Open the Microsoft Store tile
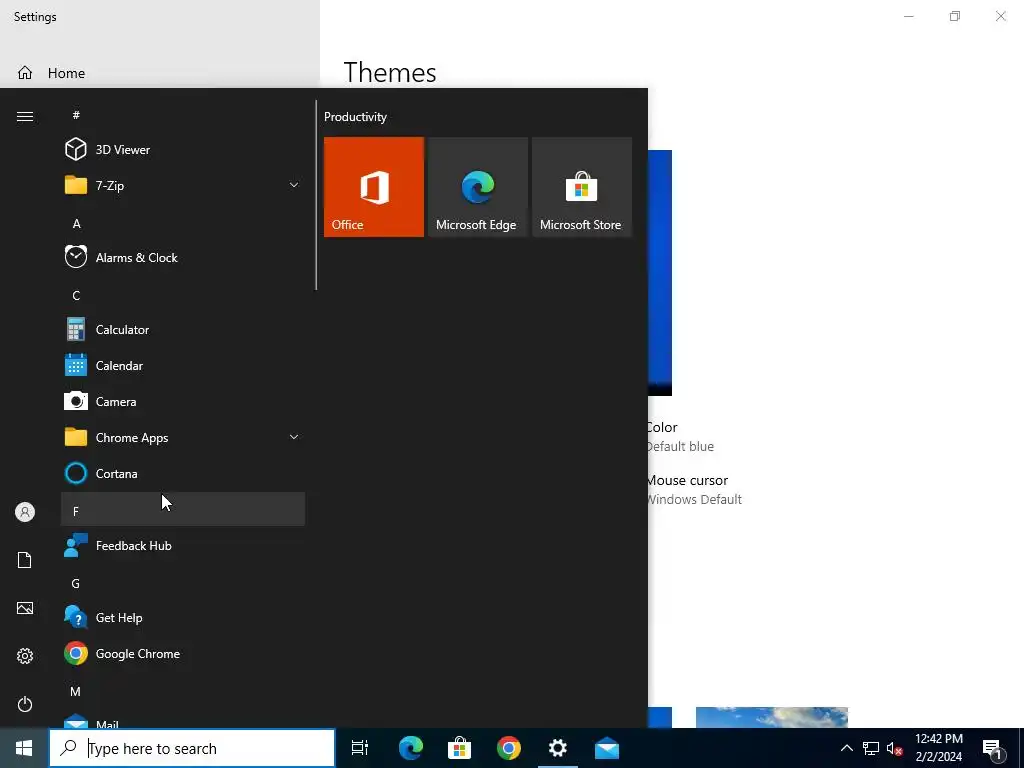 pos(582,187)
